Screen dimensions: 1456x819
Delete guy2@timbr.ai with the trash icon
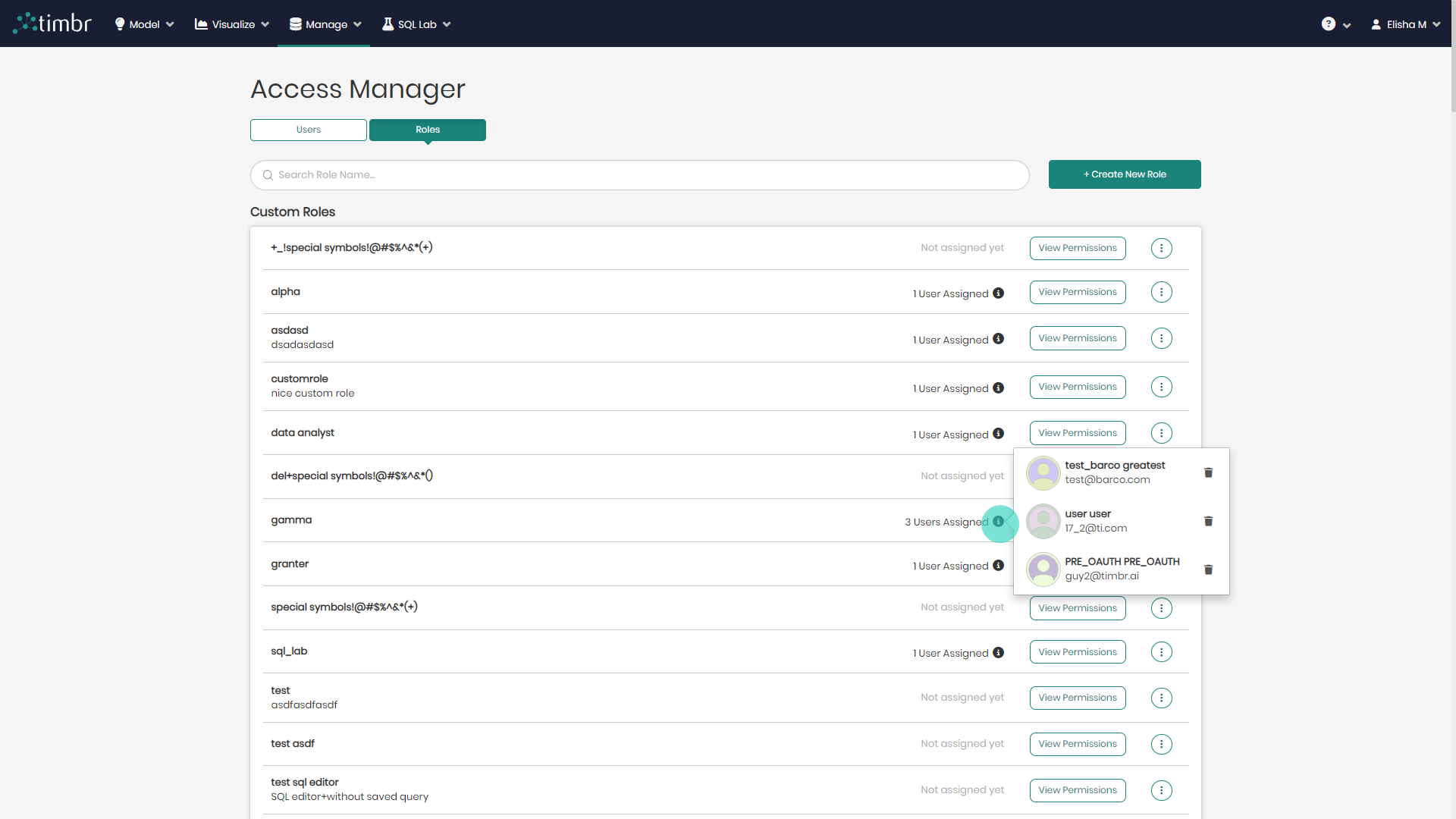coord(1207,570)
